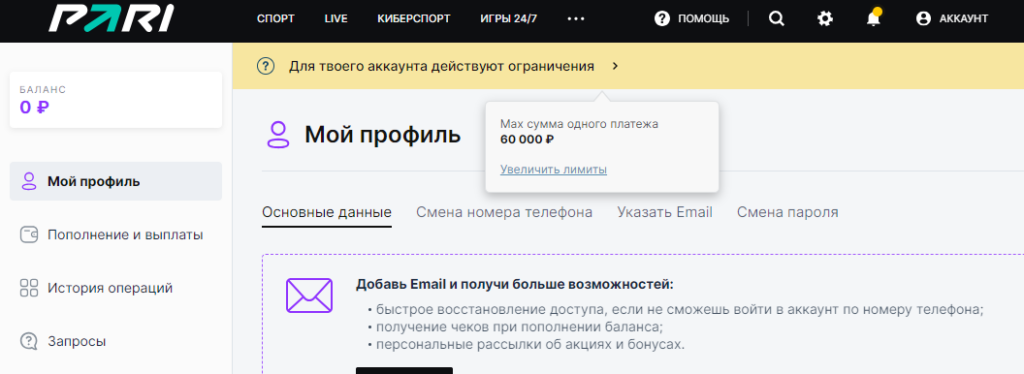Click Добавь Email heading text
This screenshot has height=374, width=1024.
(x=515, y=285)
